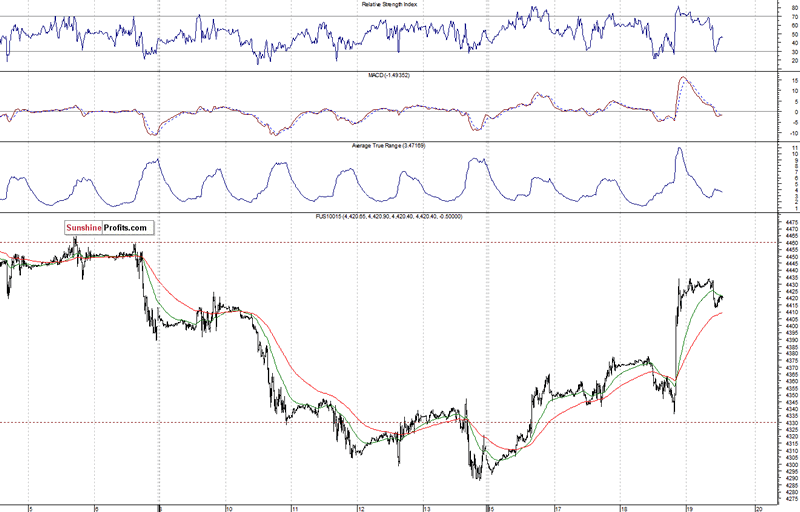The width and height of the screenshot is (800, 512).
Task: Click the Average True Range spike near date 19
Action: [679, 149]
